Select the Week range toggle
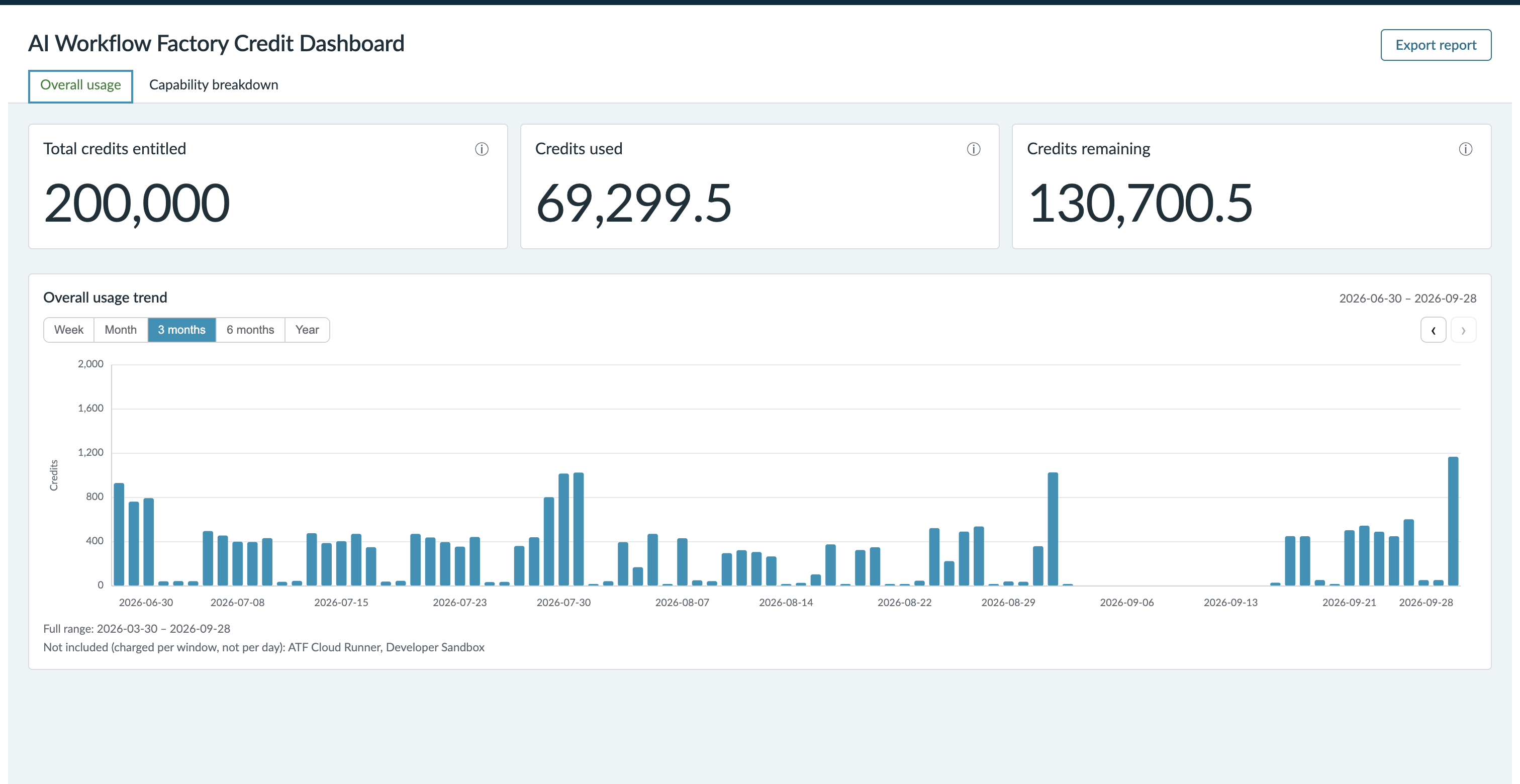Image resolution: width=1520 pixels, height=784 pixels. click(x=68, y=330)
